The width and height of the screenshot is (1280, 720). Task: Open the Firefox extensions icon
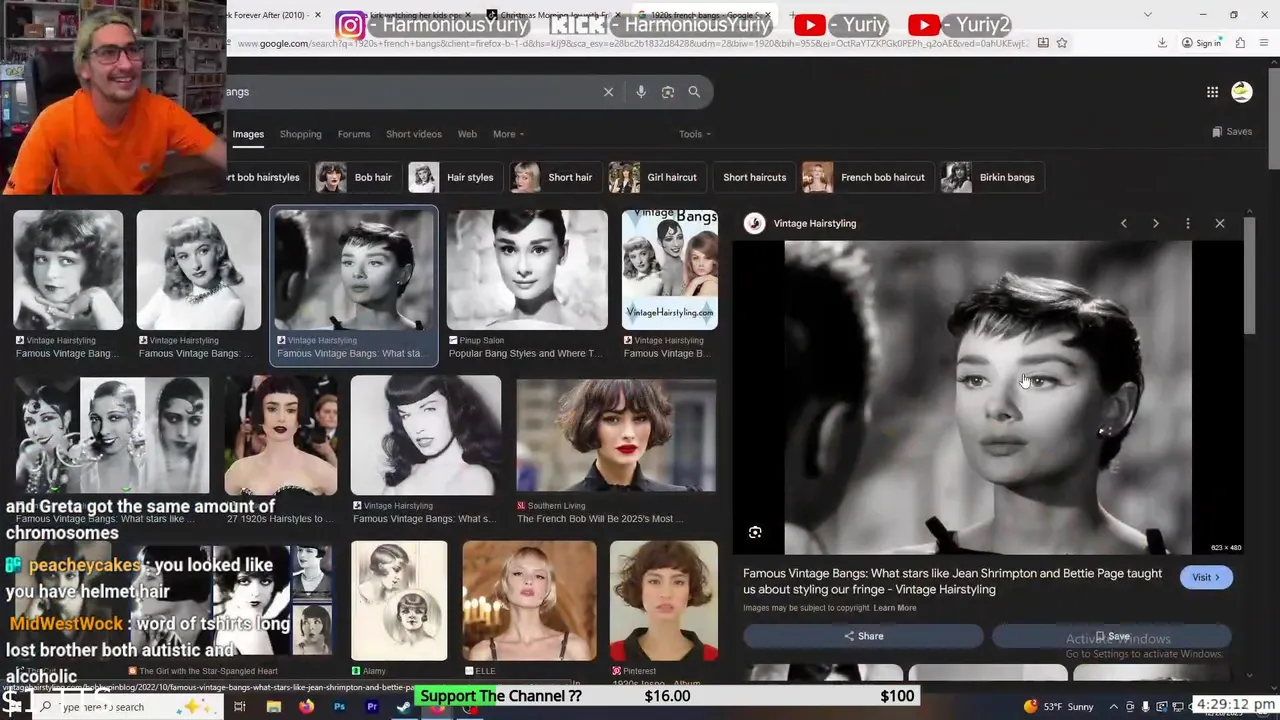1240,43
